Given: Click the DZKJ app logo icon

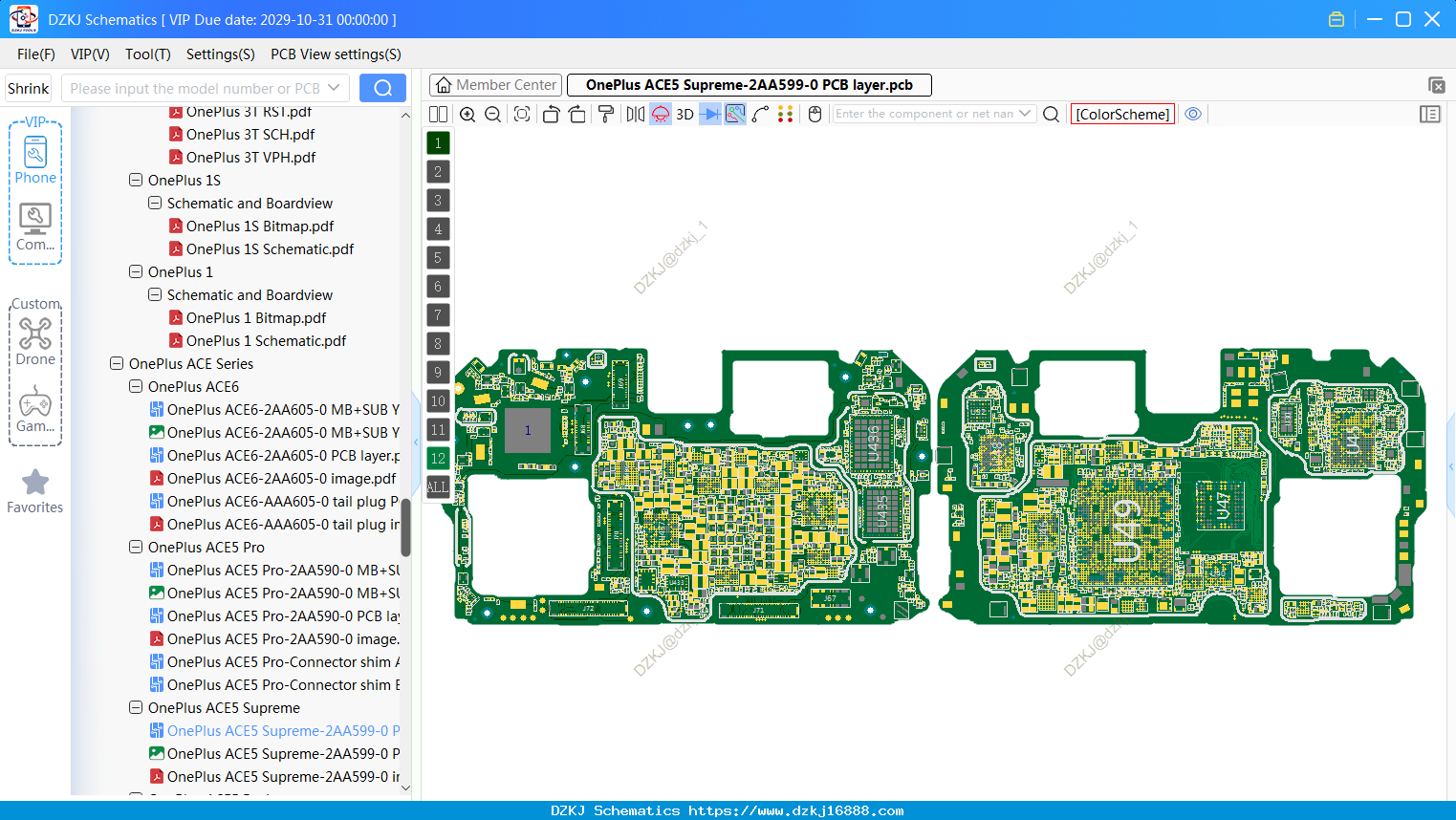Looking at the screenshot, I should tap(23, 19).
